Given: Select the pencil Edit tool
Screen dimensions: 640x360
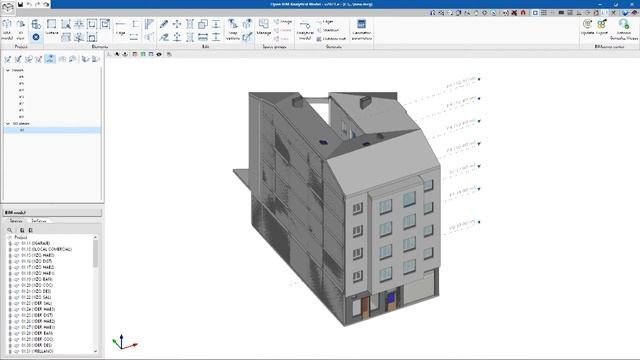Looking at the screenshot, I should click(x=164, y=24).
